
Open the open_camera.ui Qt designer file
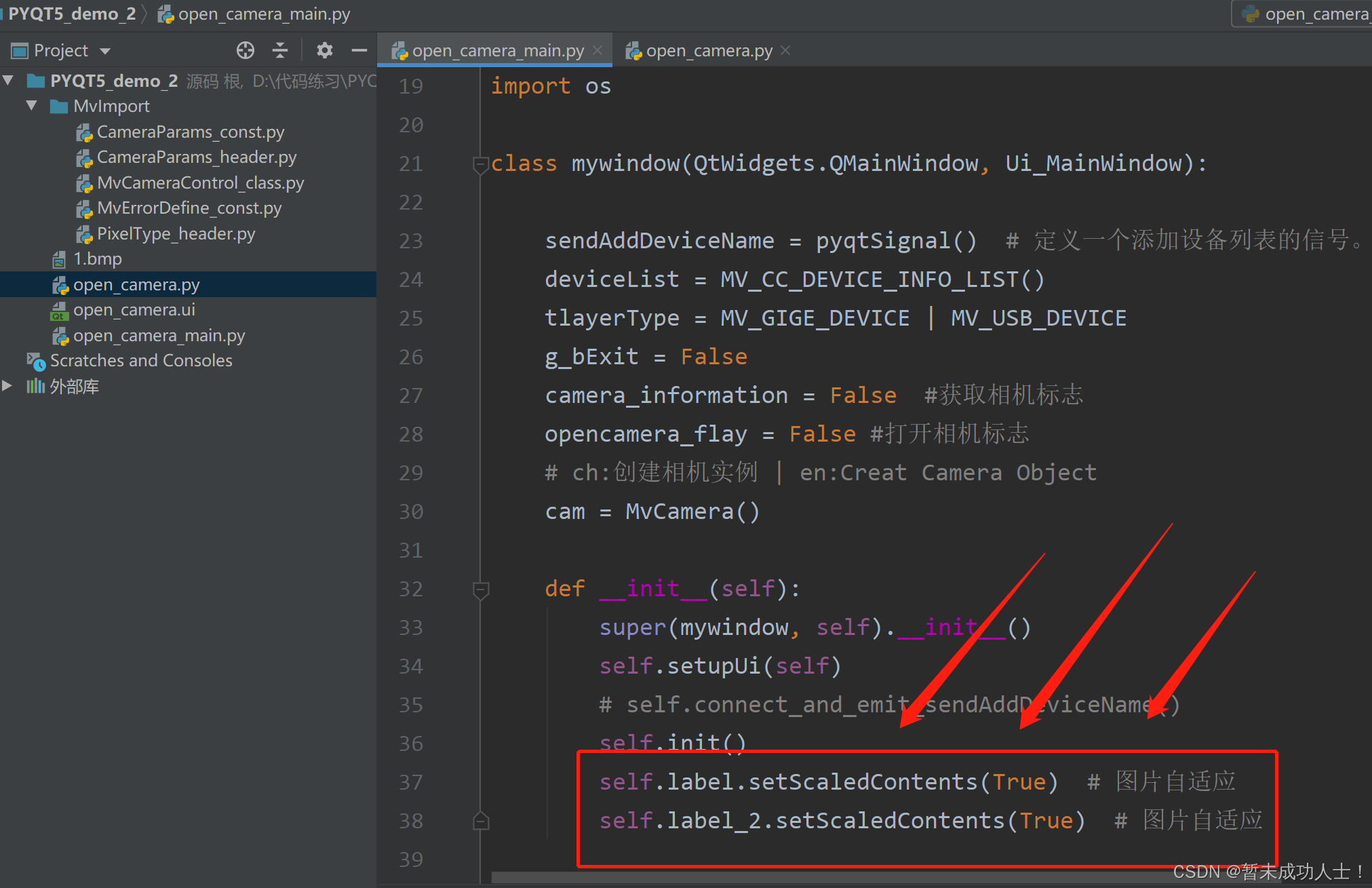[x=134, y=310]
